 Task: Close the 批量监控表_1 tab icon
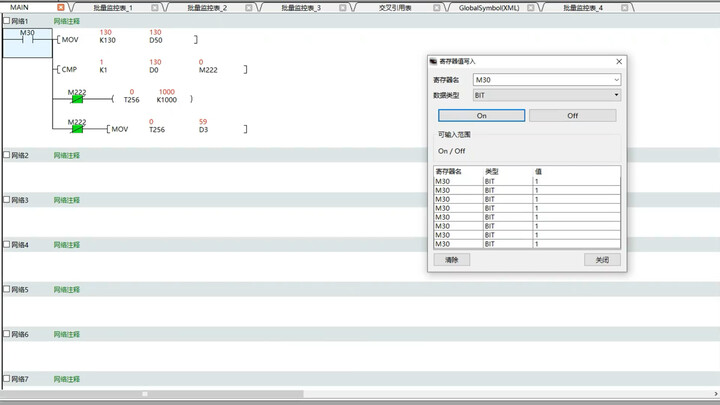155,7
